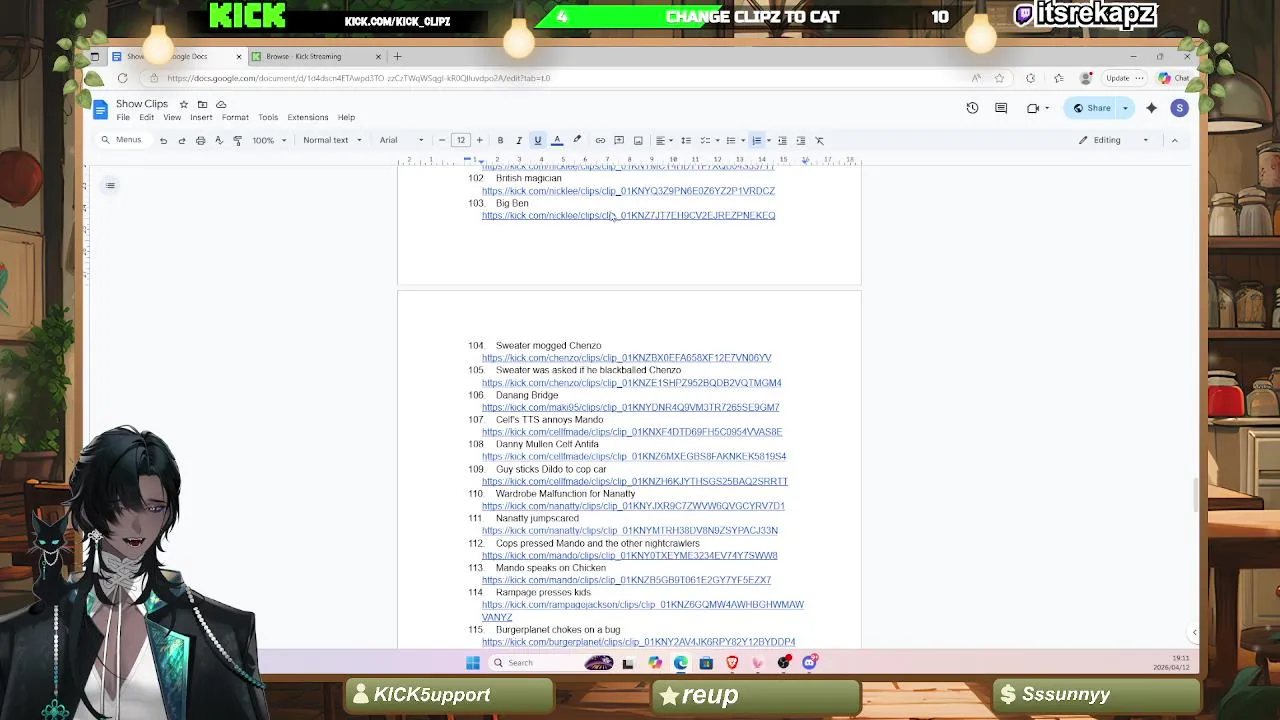Click the font size field showing 12
This screenshot has width=1280, height=720.
click(461, 140)
